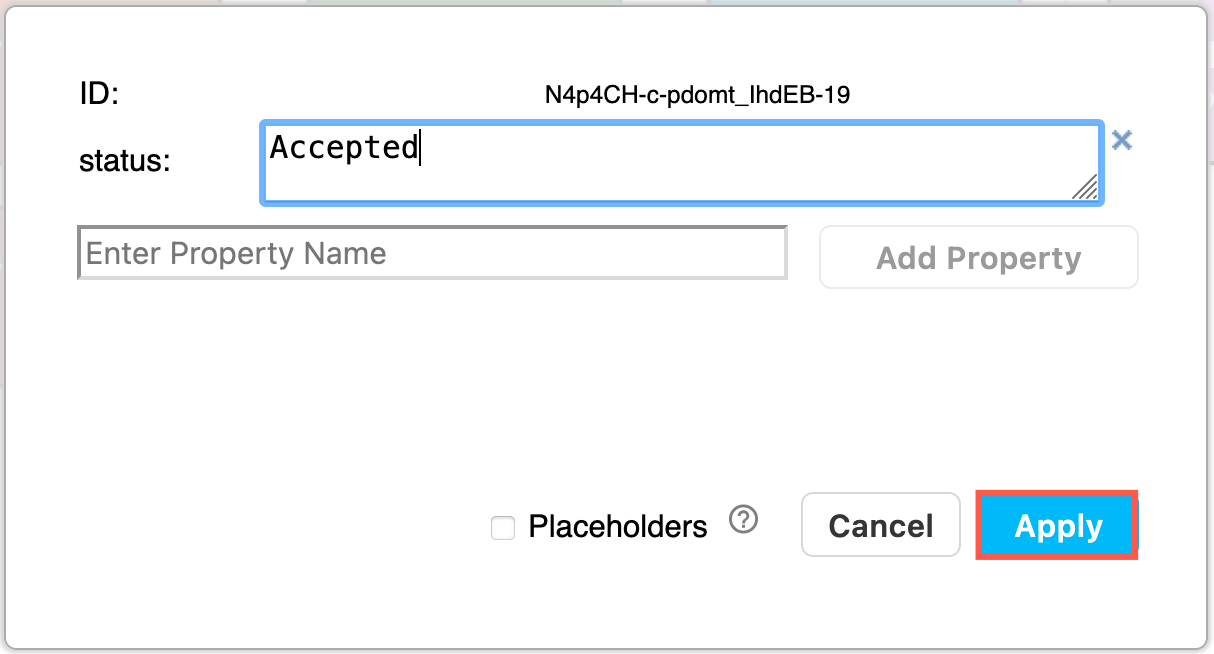Enable the Placeholders checkbox
Viewport: 1214px width, 654px height.
503,527
